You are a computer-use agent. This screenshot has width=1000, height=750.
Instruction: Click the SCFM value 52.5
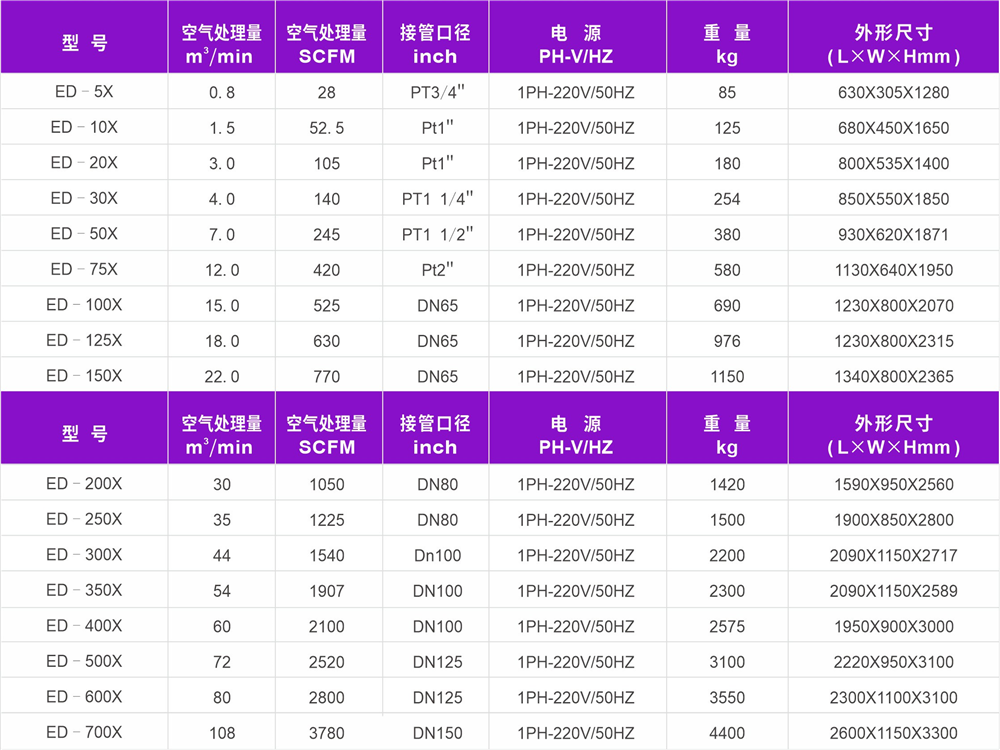pyautogui.click(x=327, y=128)
